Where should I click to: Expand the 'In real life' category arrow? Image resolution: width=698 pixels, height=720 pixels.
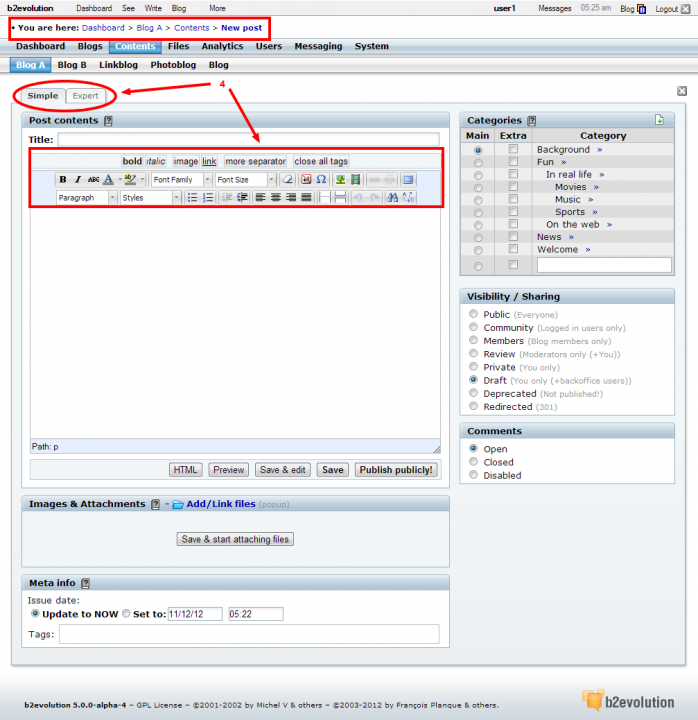click(602, 175)
